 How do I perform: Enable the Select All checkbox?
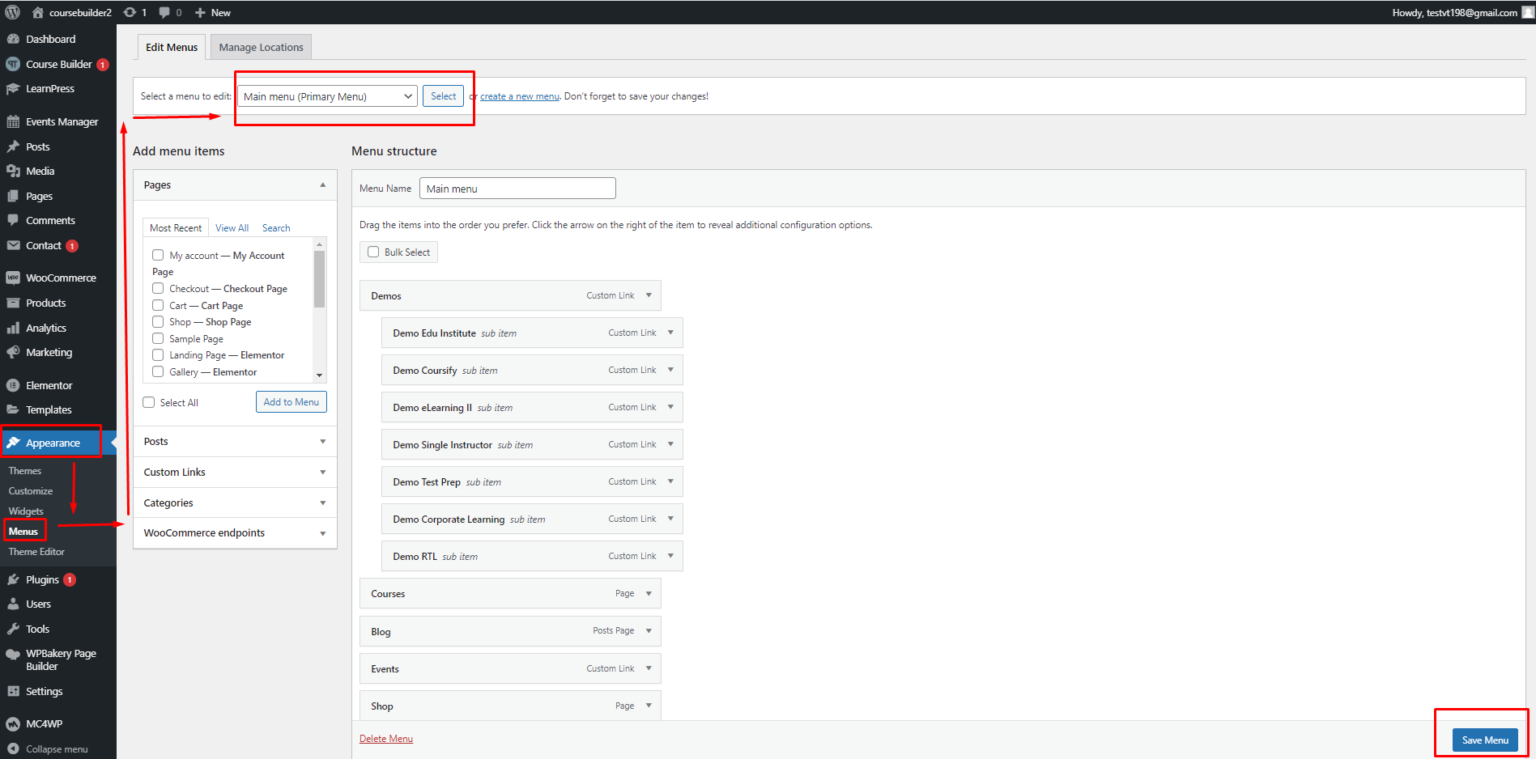click(x=149, y=402)
